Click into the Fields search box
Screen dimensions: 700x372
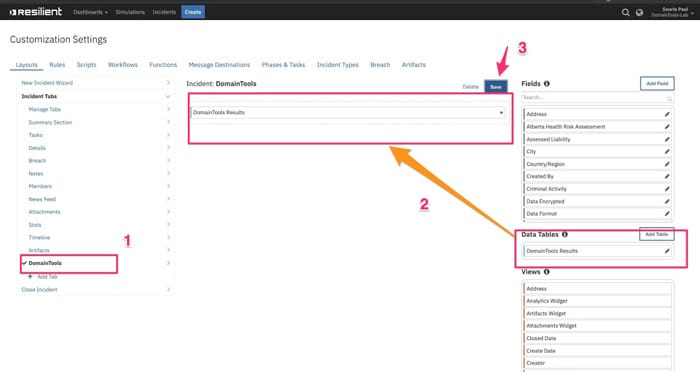point(597,98)
